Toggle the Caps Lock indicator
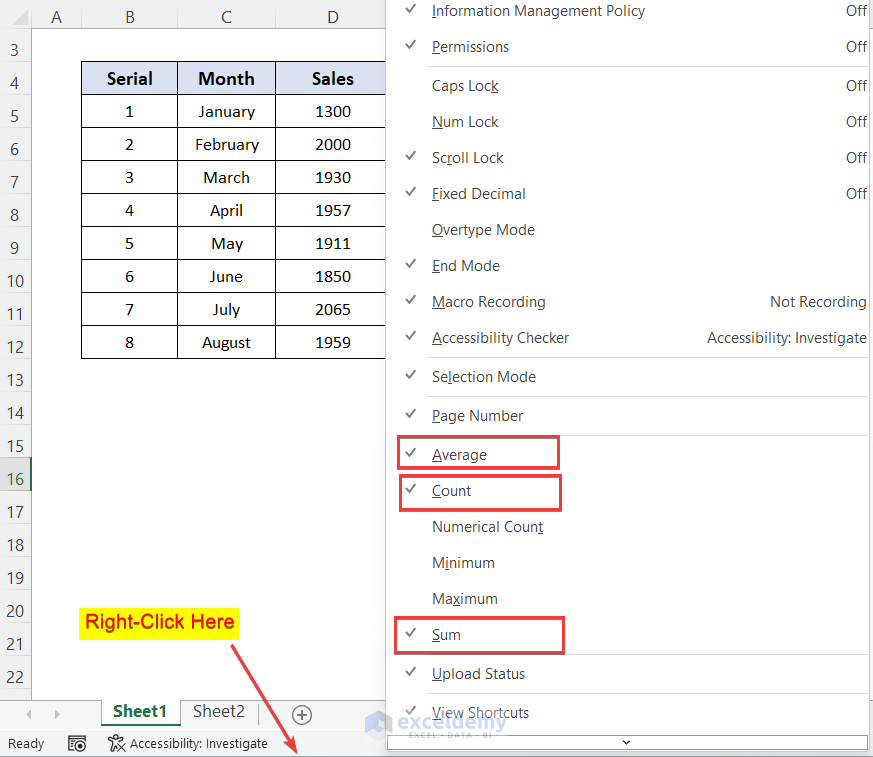The width and height of the screenshot is (873, 757). point(465,85)
